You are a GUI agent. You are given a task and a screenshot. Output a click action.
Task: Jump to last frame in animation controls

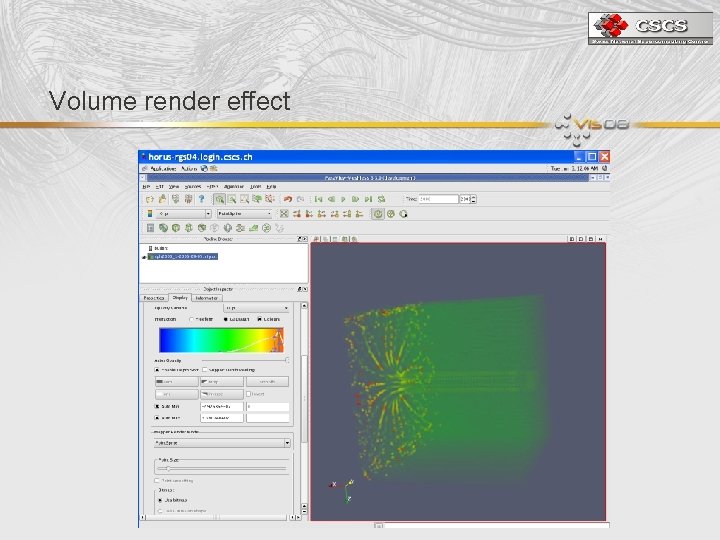[368, 199]
